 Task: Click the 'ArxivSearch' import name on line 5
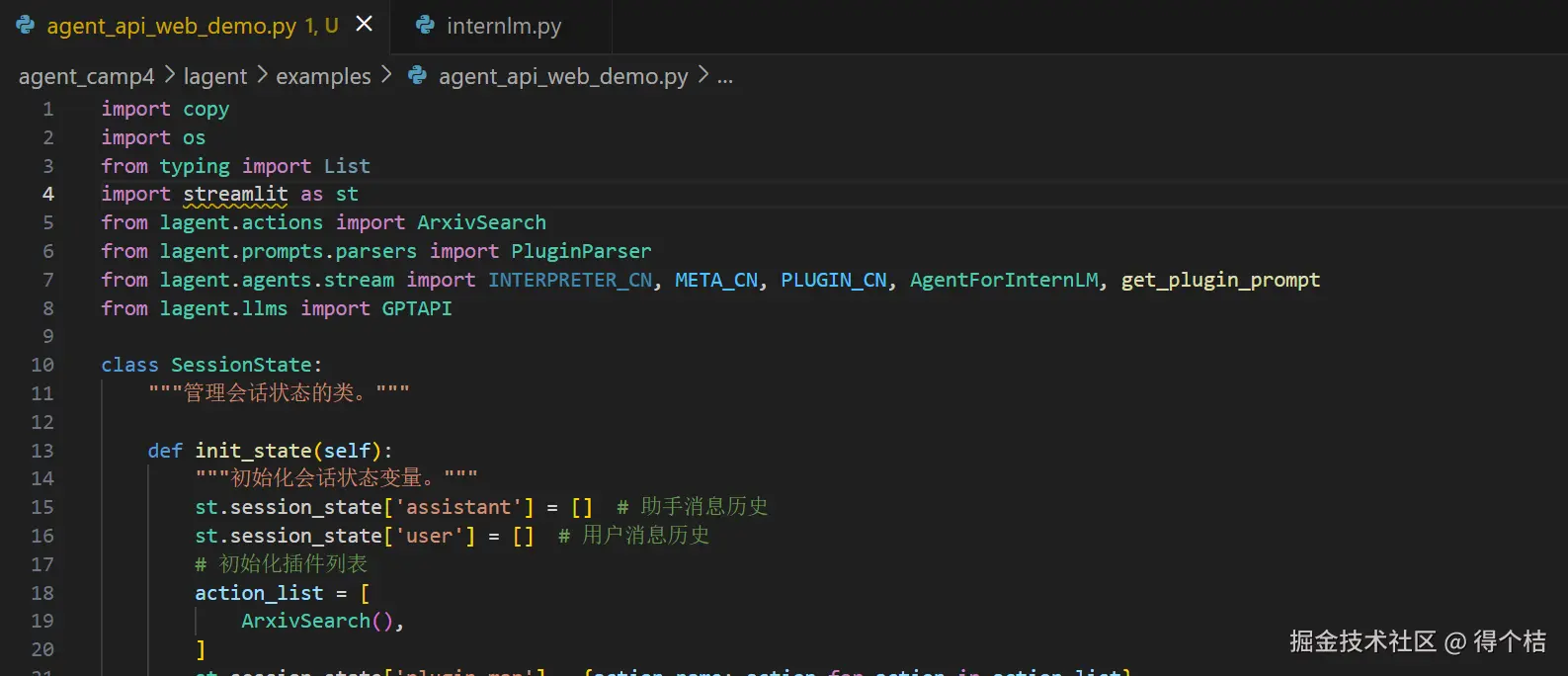(481, 222)
